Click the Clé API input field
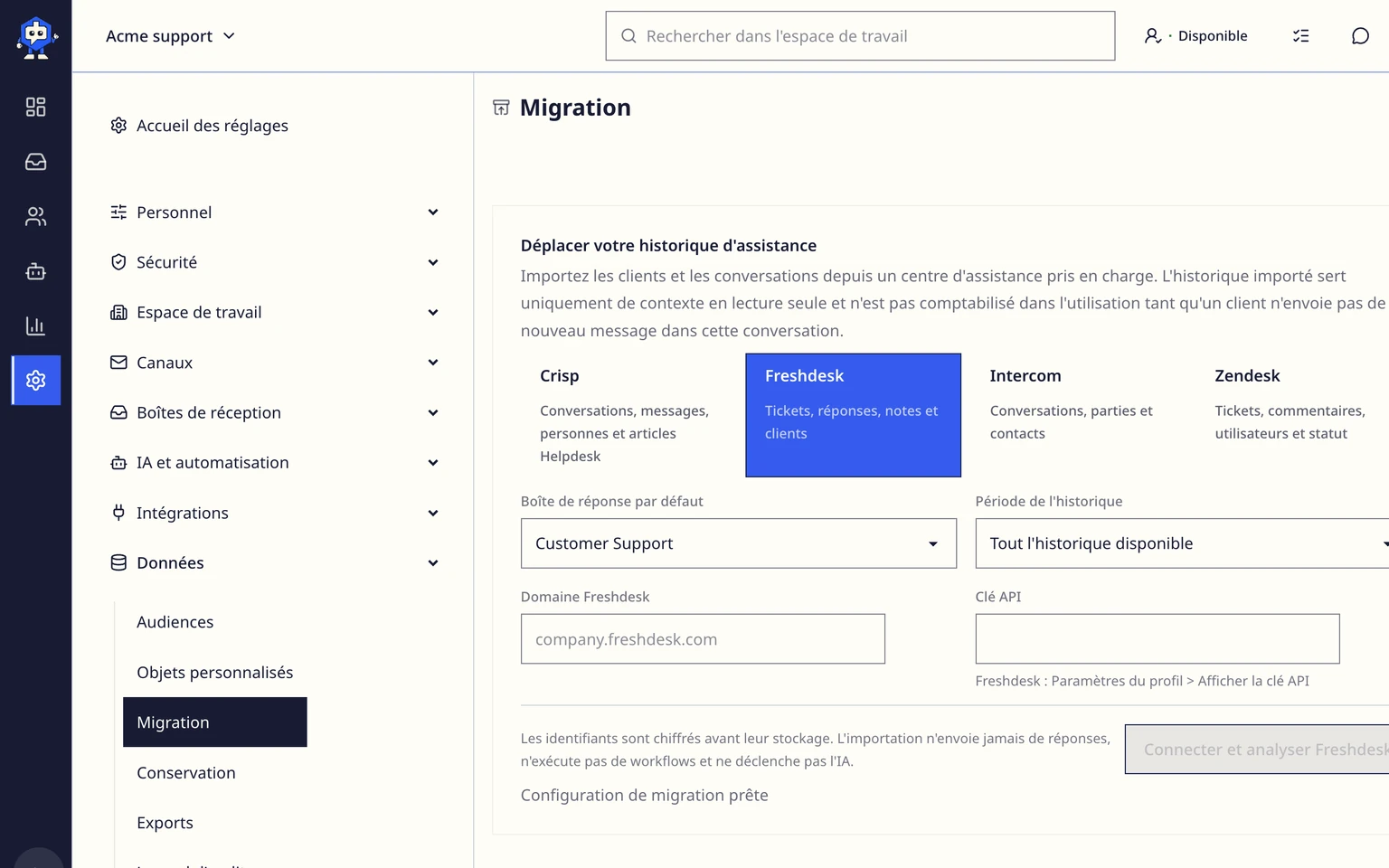1389x868 pixels. click(1157, 639)
